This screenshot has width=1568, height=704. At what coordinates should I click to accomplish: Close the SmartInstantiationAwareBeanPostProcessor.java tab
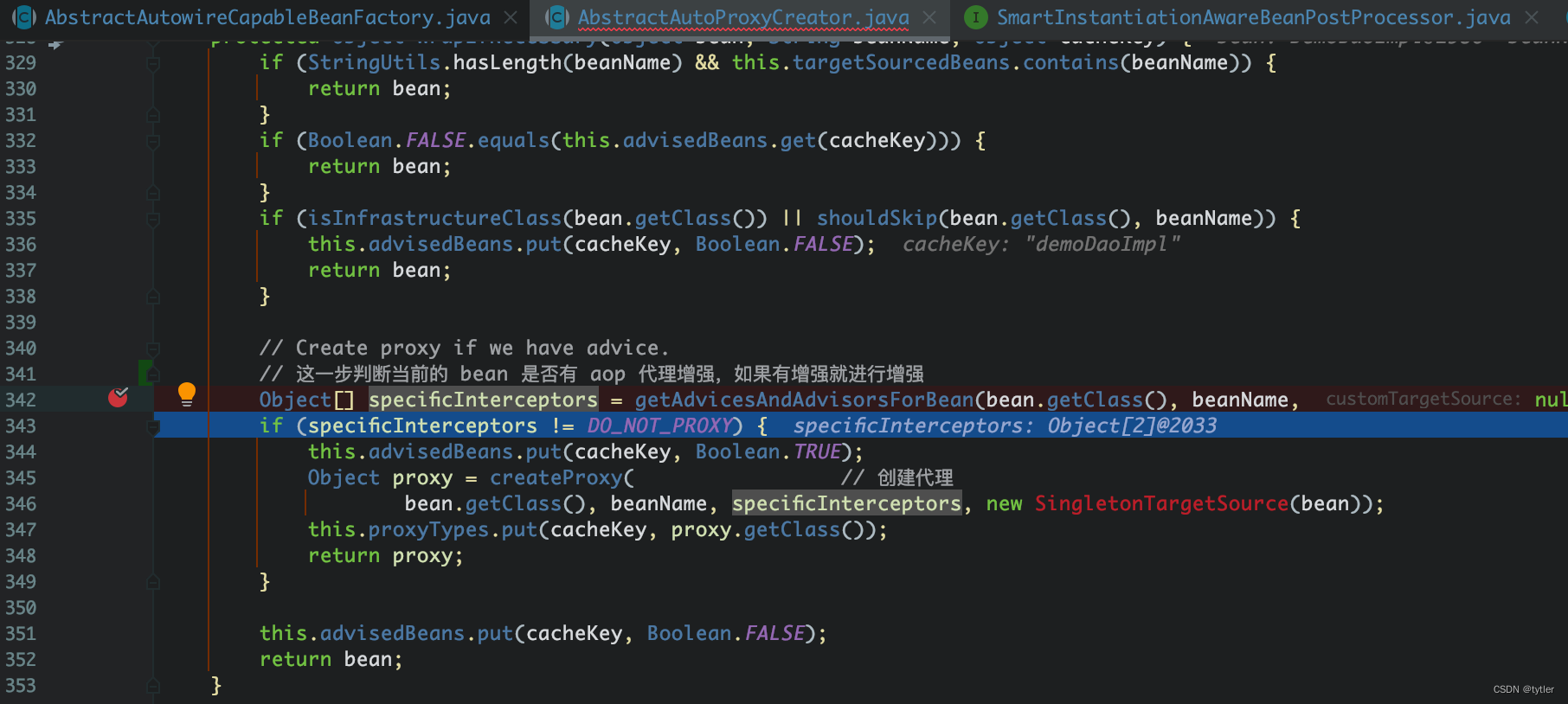(1532, 17)
